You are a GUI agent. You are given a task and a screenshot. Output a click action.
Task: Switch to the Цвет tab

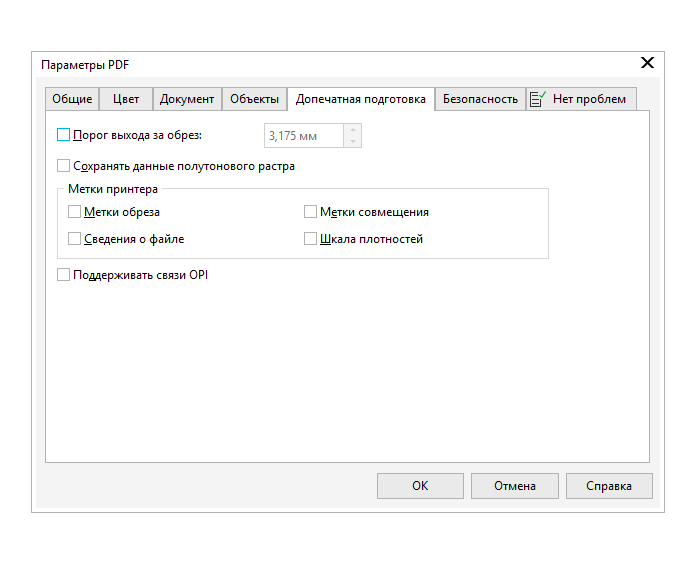point(126,99)
